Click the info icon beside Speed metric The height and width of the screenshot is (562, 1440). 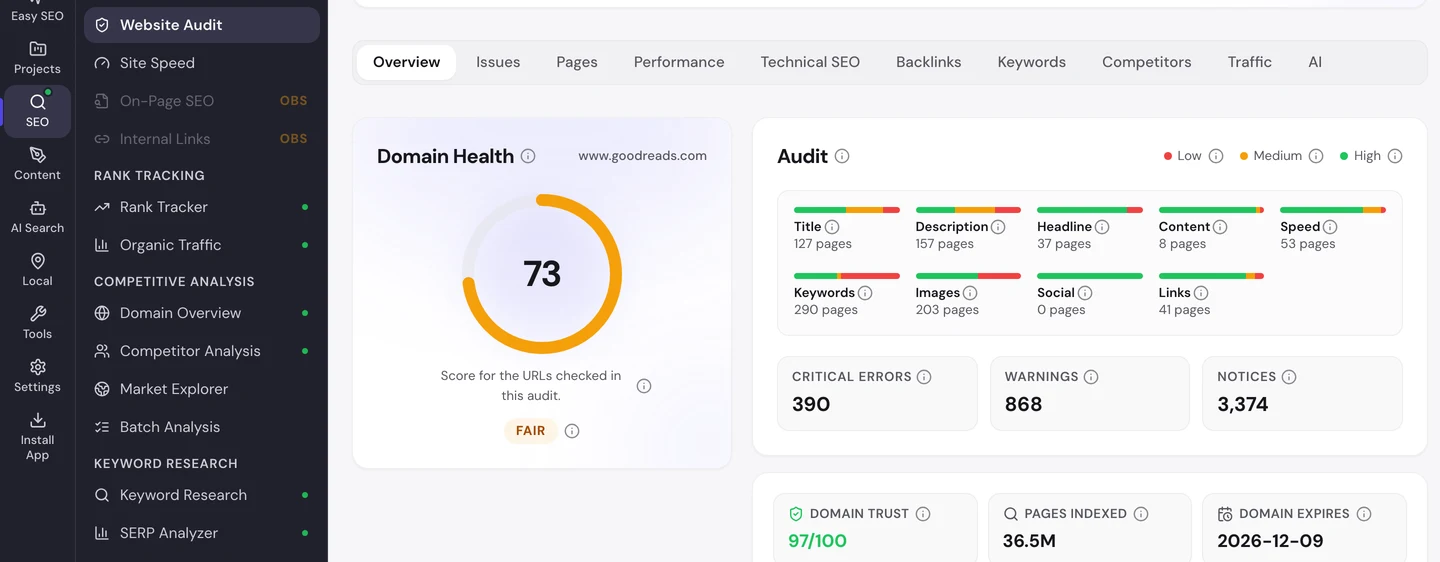point(1330,227)
